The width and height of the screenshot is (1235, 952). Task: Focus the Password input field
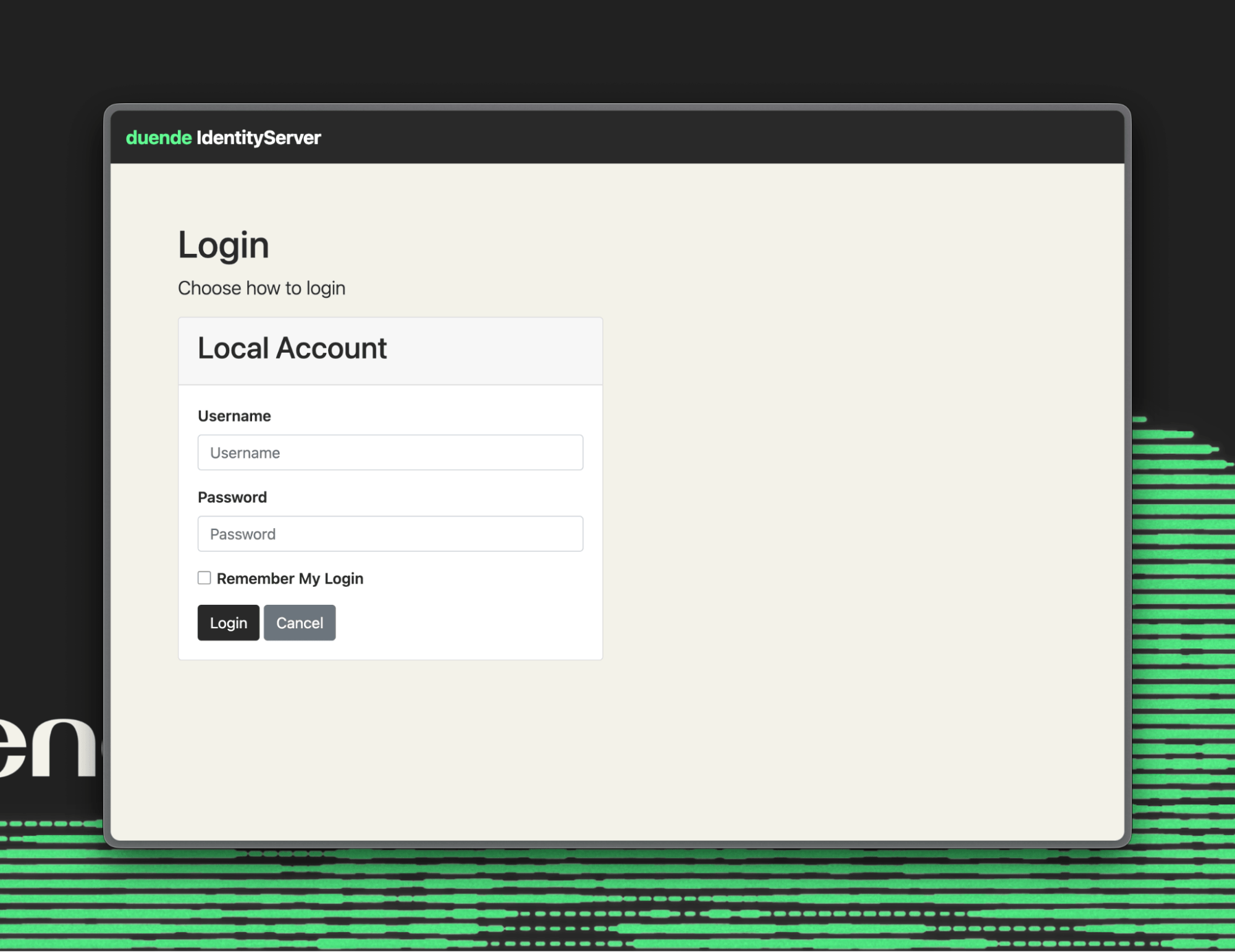[390, 534]
